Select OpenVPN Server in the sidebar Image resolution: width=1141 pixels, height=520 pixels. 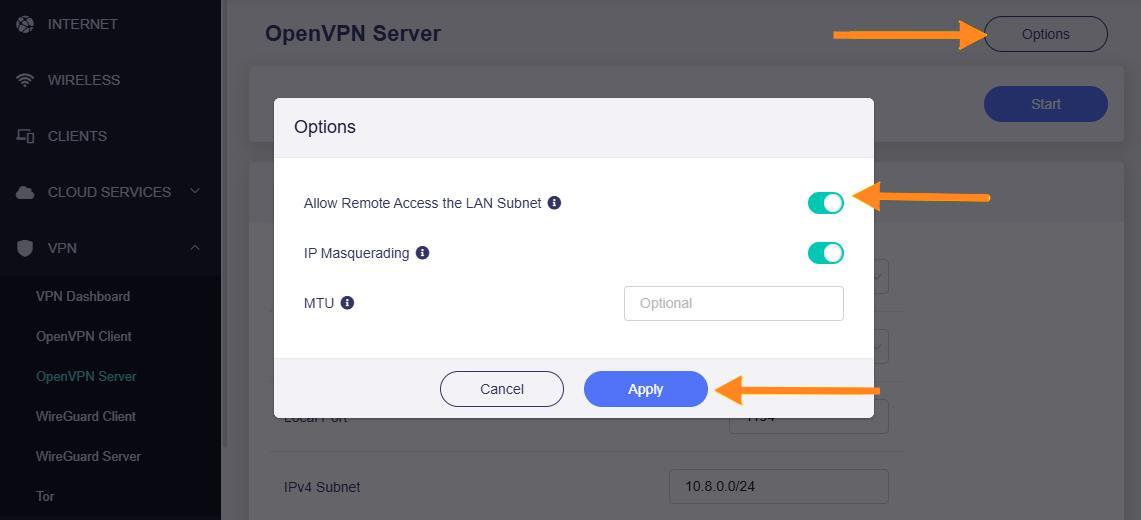tap(86, 376)
